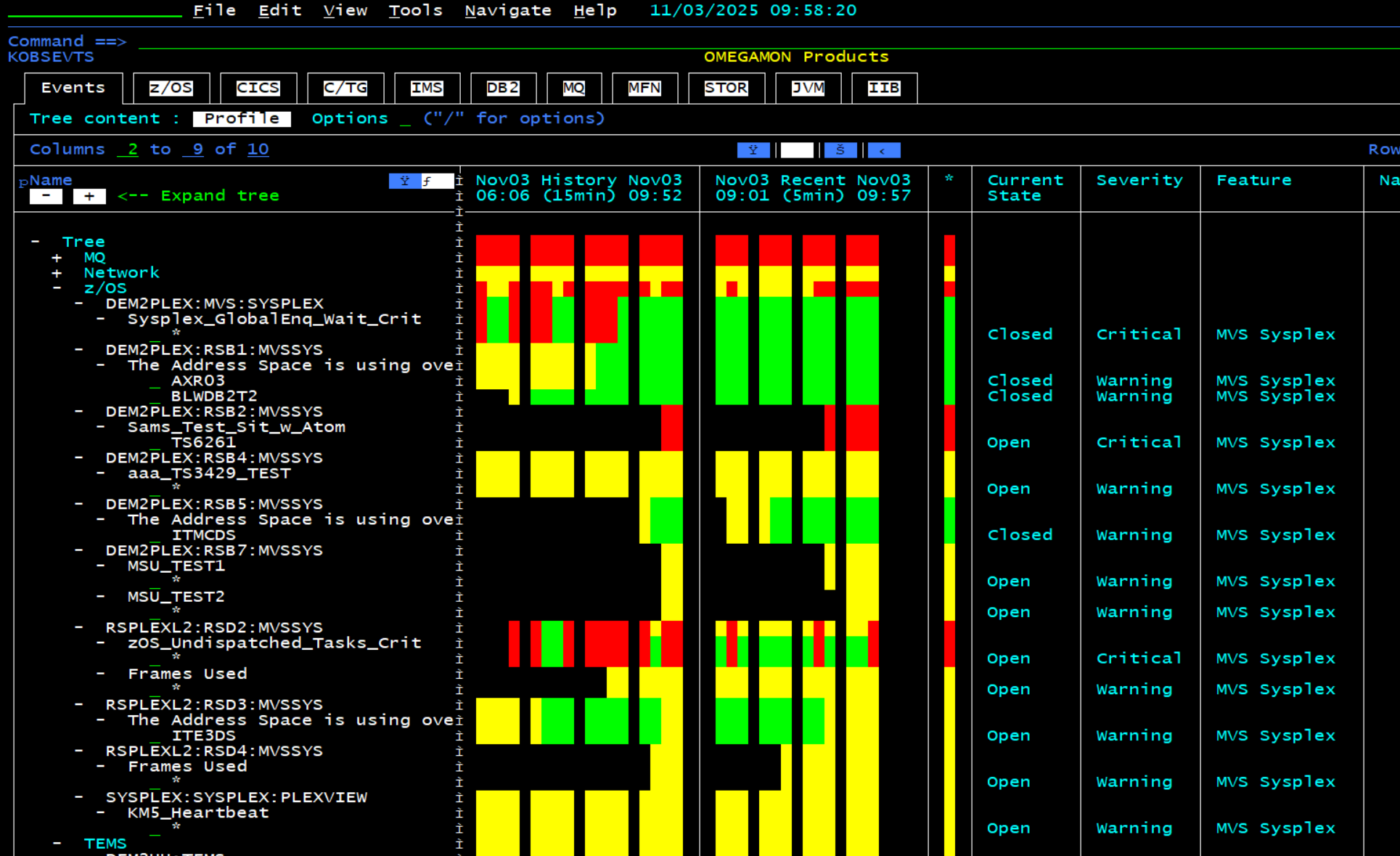
Task: Click the blue < scroll-left icon
Action: point(883,150)
